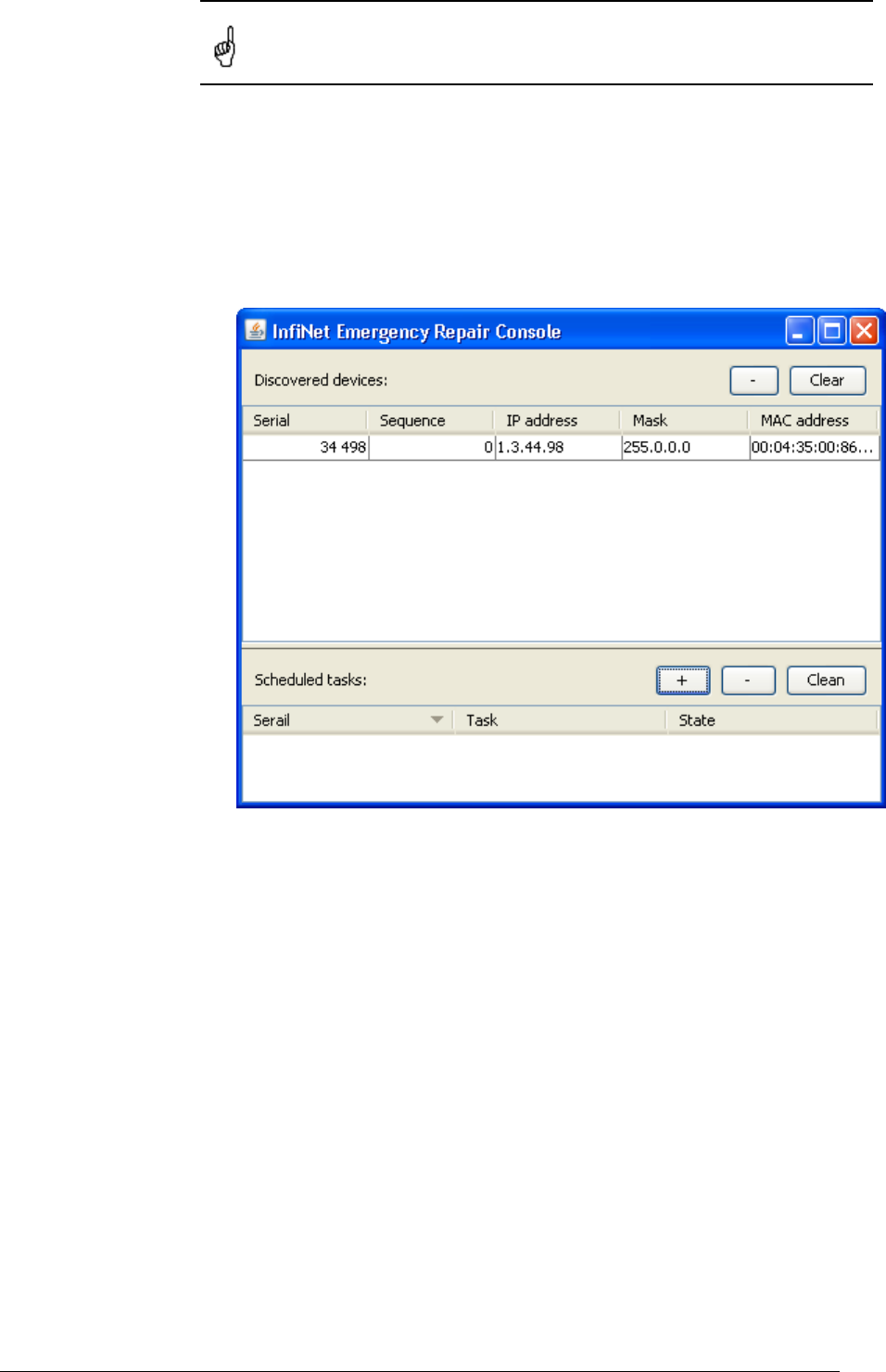Click the Clean button for scheduled tasks
This screenshot has width=886, height=1372.
point(826,680)
